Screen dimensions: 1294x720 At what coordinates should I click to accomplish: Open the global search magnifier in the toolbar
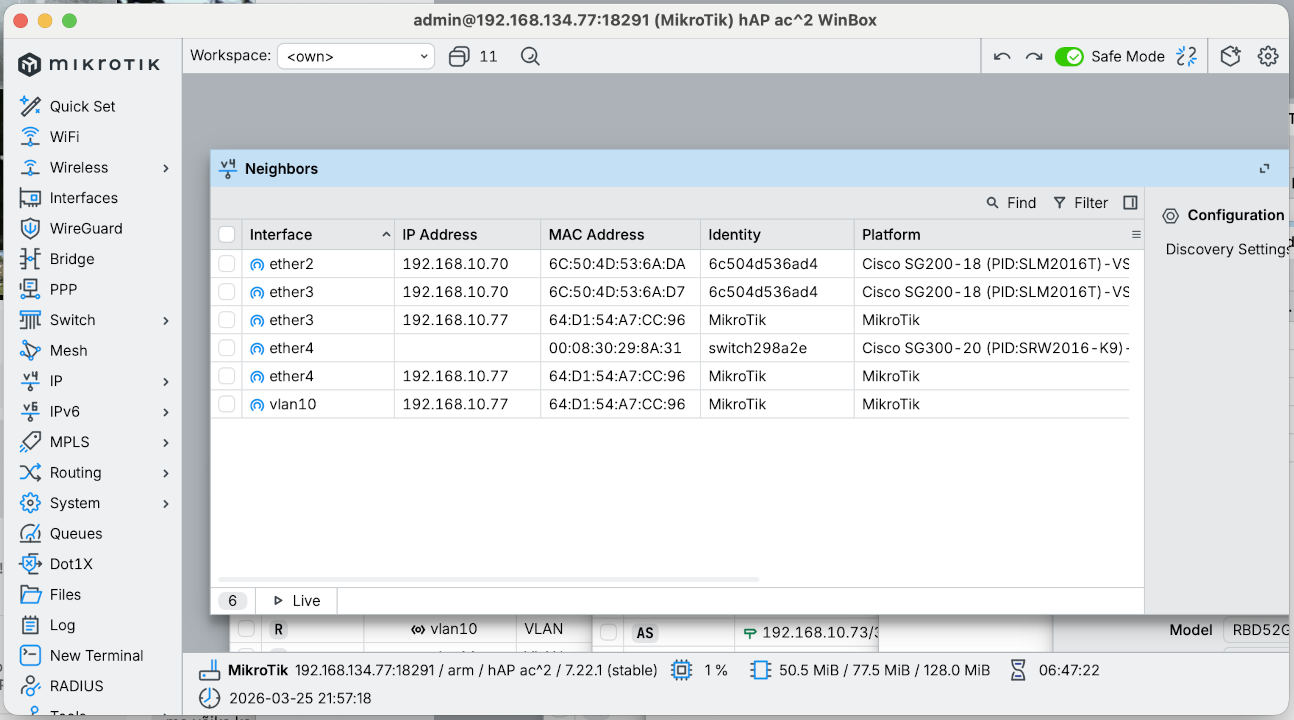point(529,56)
